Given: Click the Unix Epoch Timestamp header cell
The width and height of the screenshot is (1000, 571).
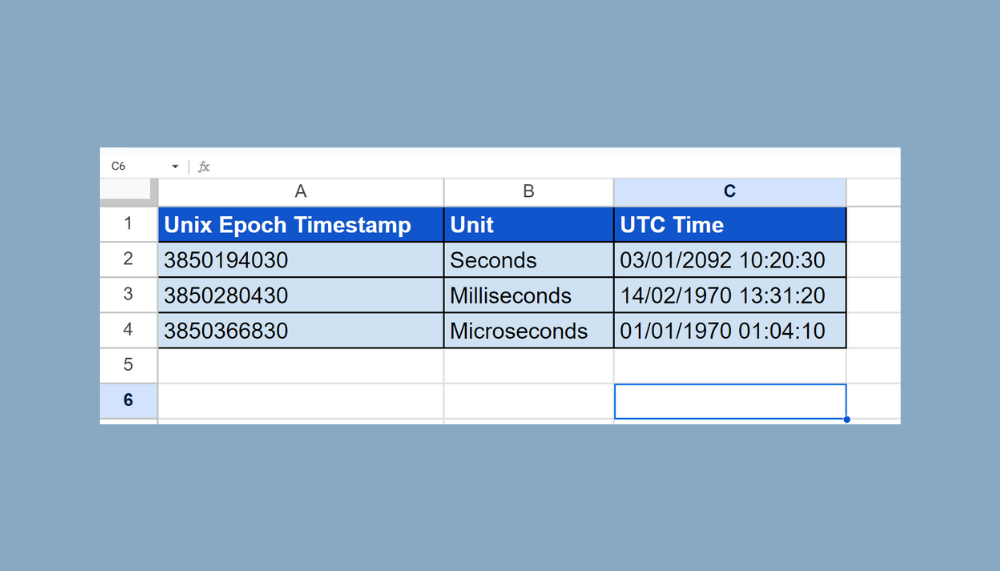Looking at the screenshot, I should [x=300, y=225].
